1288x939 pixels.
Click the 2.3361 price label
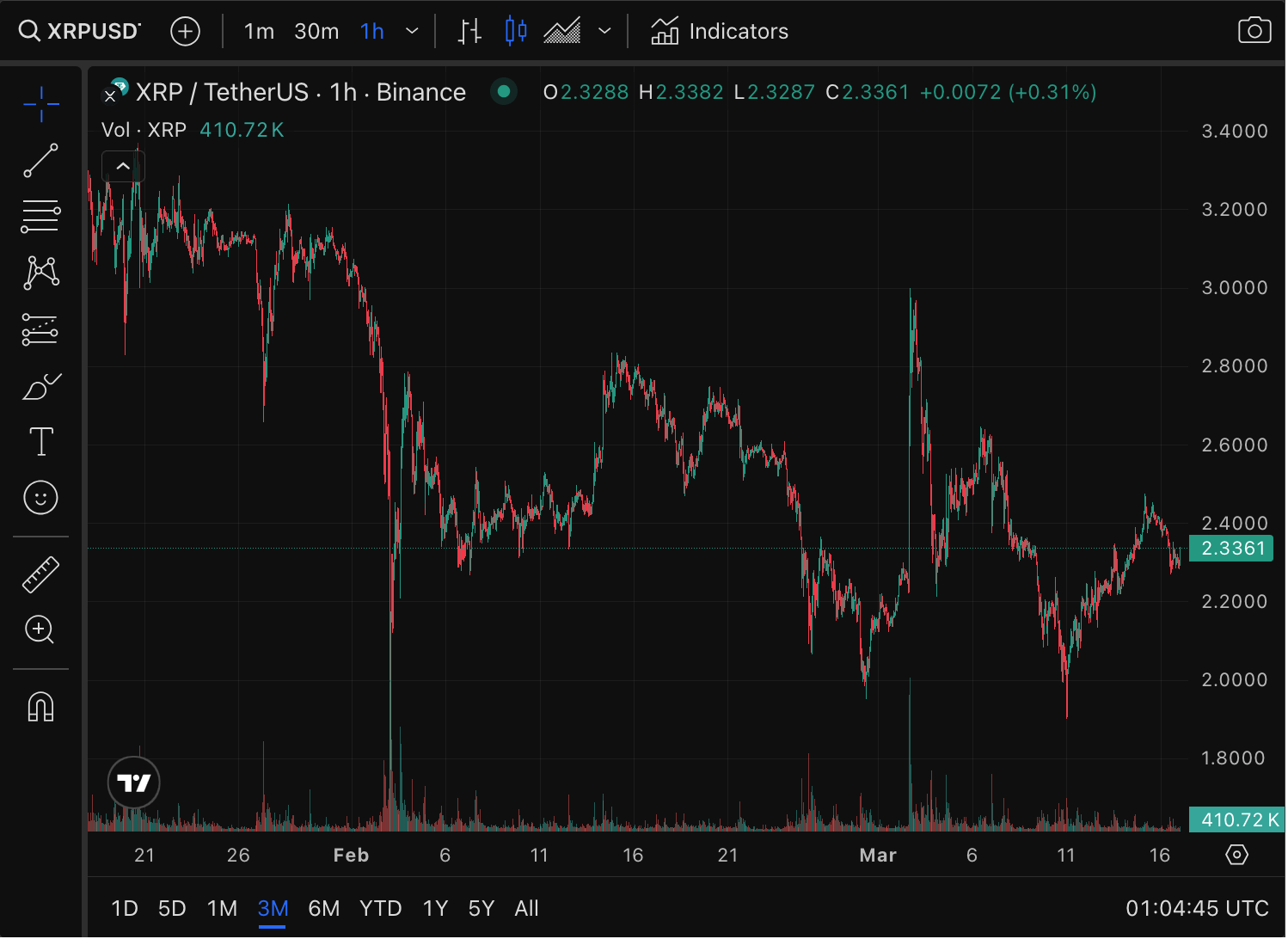[1231, 548]
